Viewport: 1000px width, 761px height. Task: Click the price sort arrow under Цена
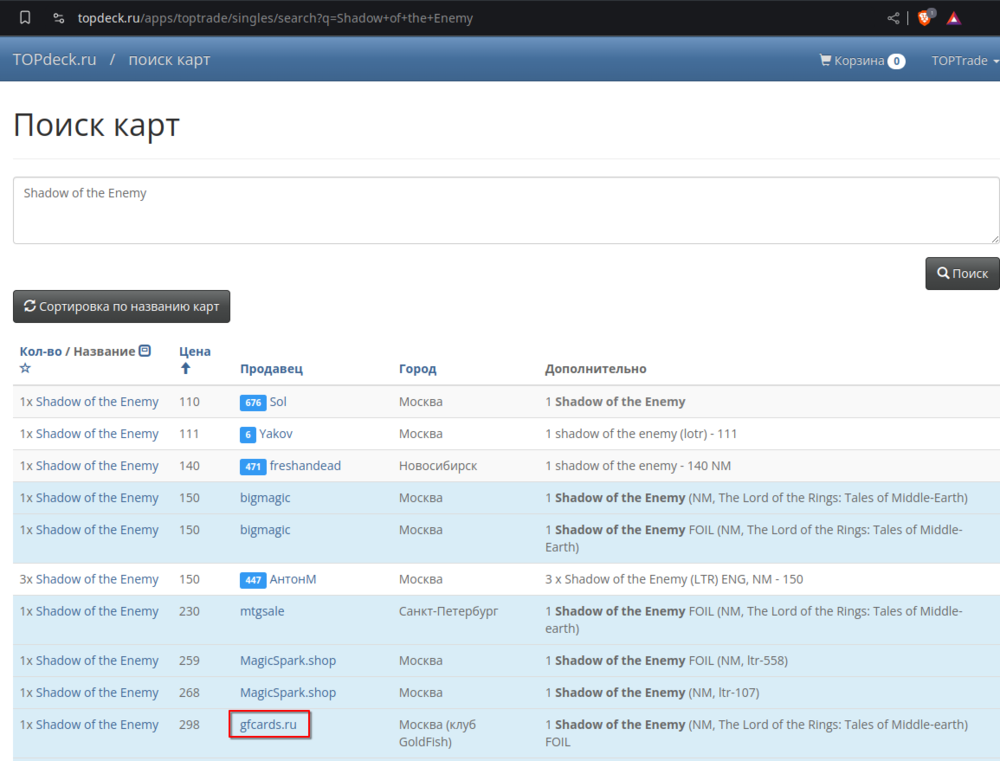pyautogui.click(x=185, y=369)
